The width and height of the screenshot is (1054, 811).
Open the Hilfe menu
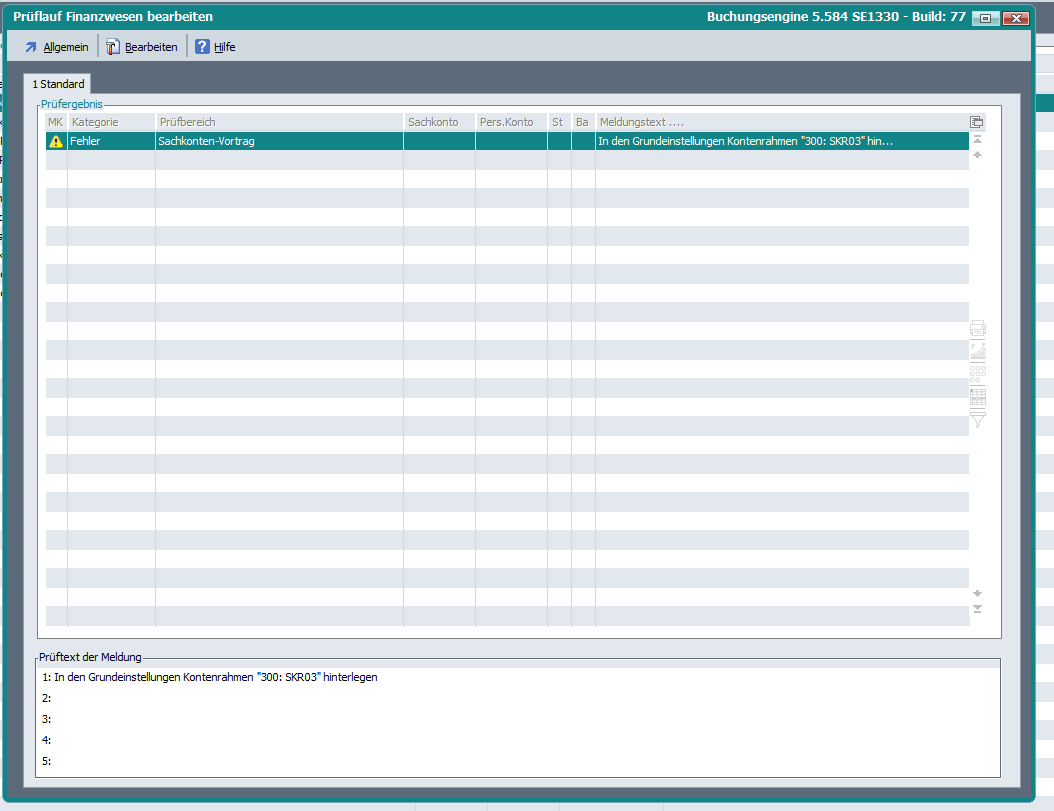point(216,47)
